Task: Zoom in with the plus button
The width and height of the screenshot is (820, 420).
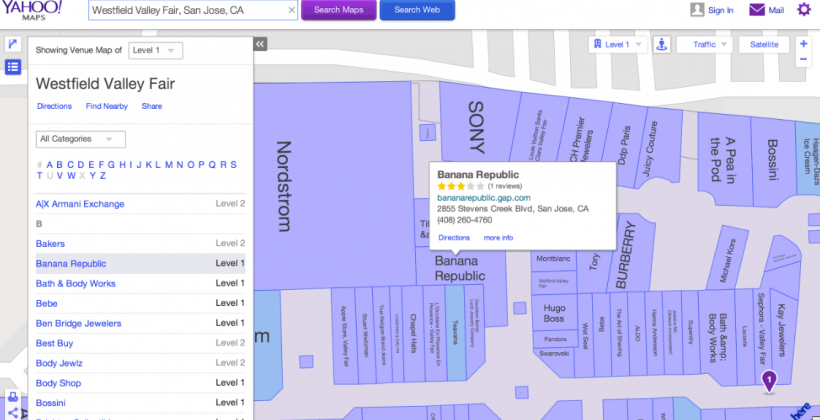Action: (803, 43)
